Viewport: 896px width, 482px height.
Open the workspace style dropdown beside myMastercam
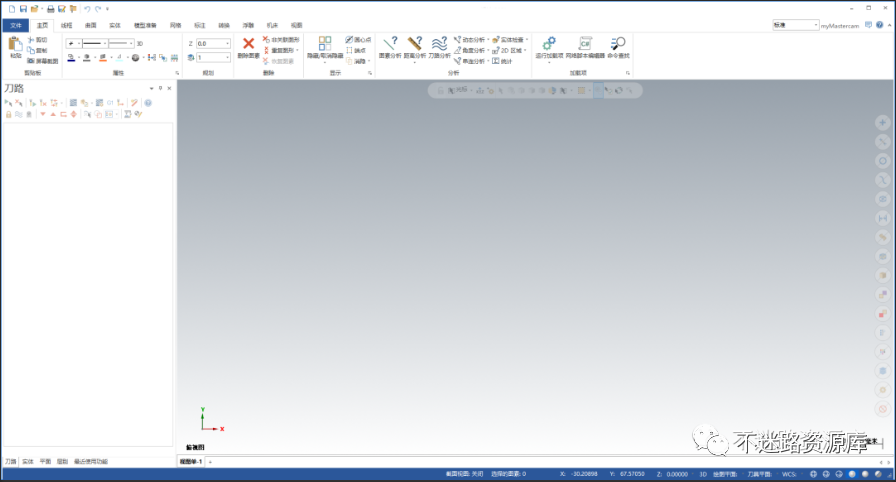click(x=815, y=25)
